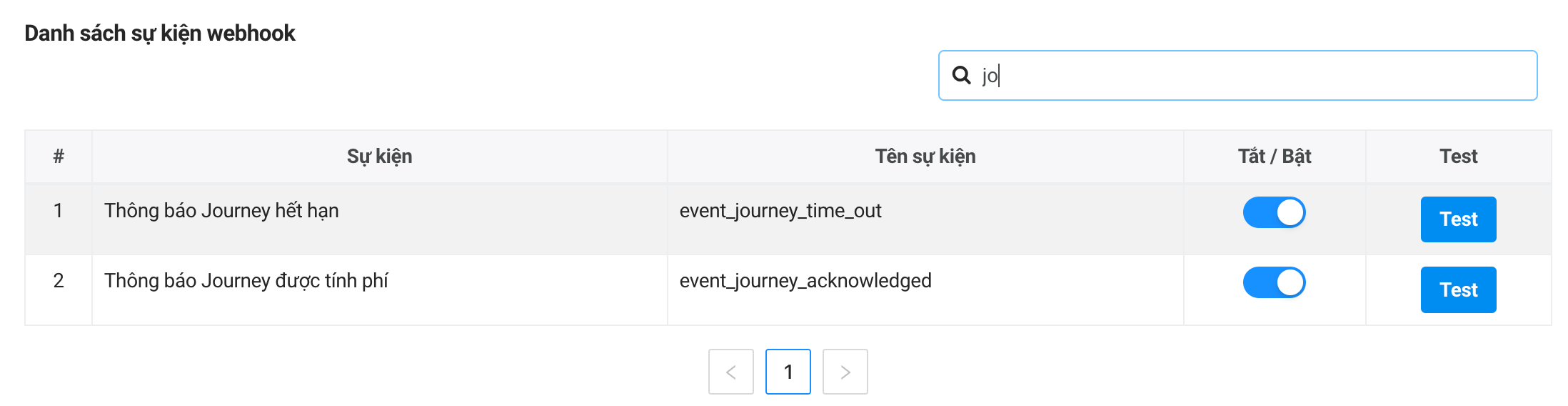Click the "Tên sự kiện" column header

[925, 157]
